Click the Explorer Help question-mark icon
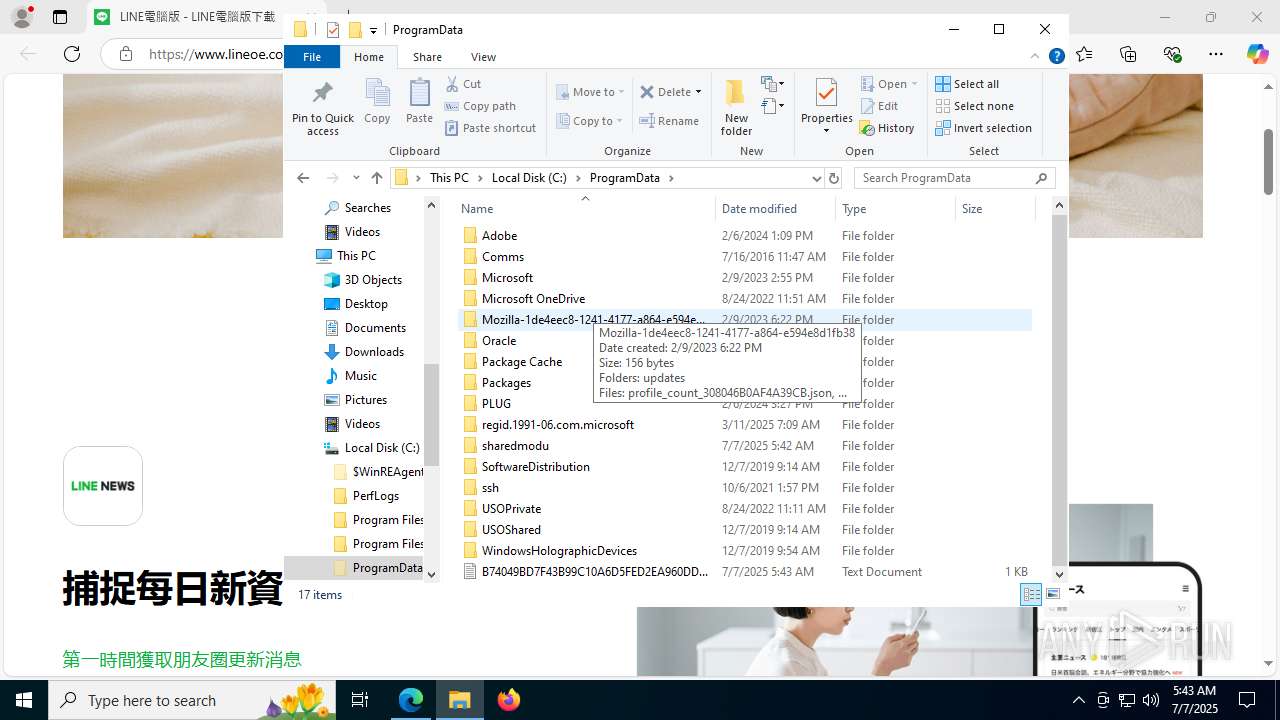1280x720 pixels. pyautogui.click(x=1056, y=57)
